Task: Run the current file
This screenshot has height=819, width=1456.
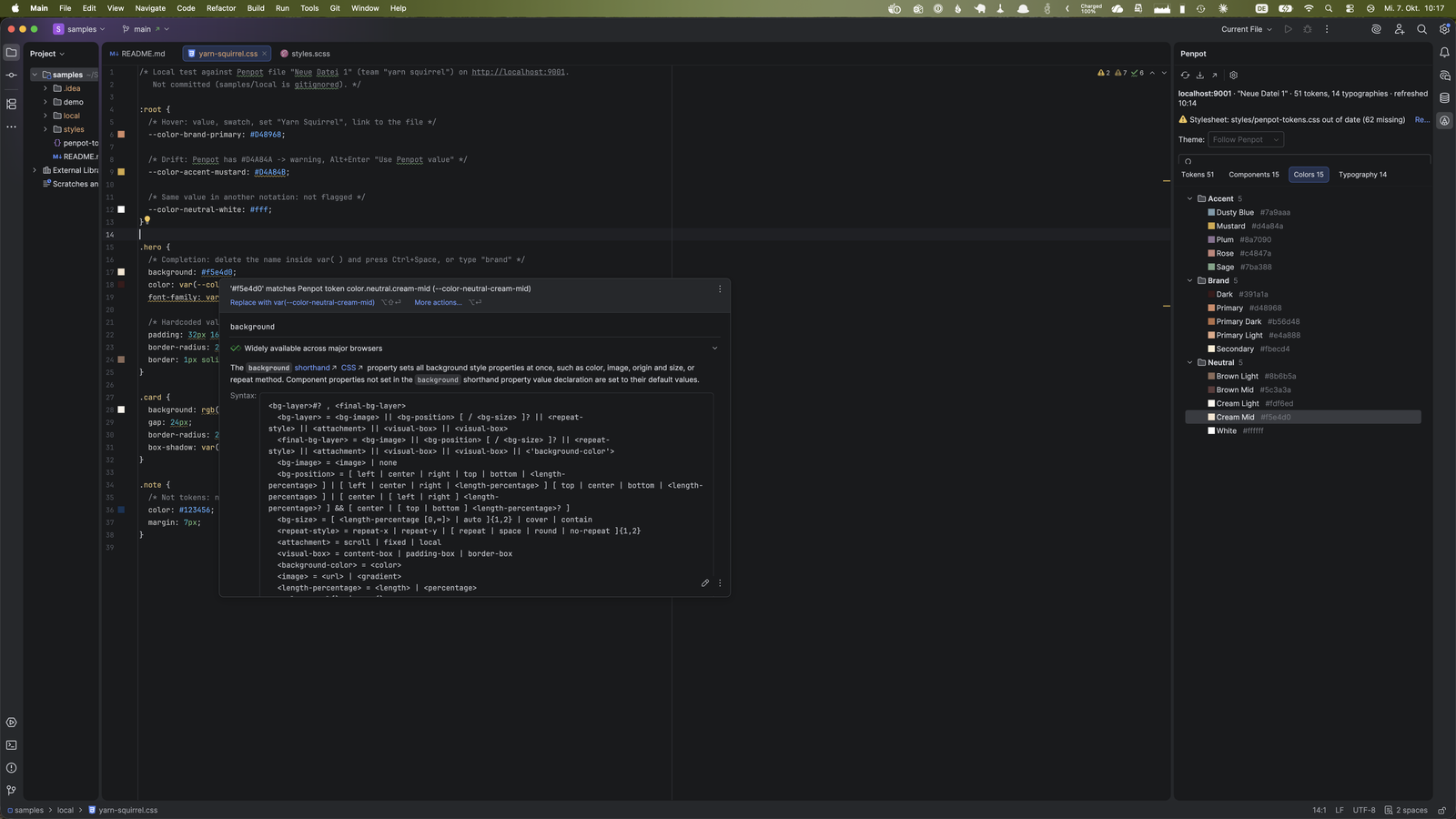Action: pyautogui.click(x=1288, y=29)
